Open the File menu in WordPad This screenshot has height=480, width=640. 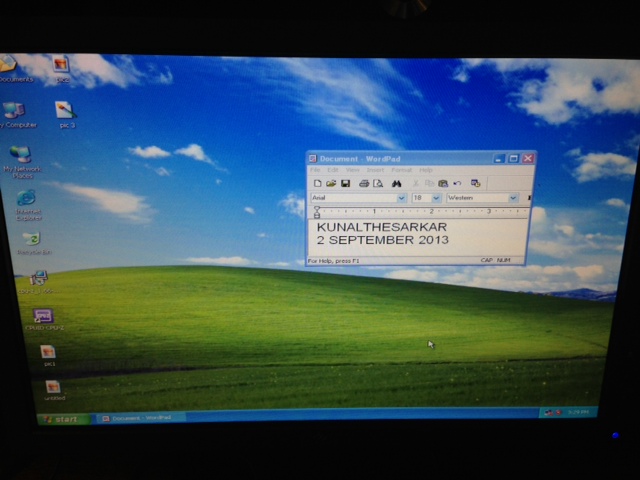click(x=315, y=170)
